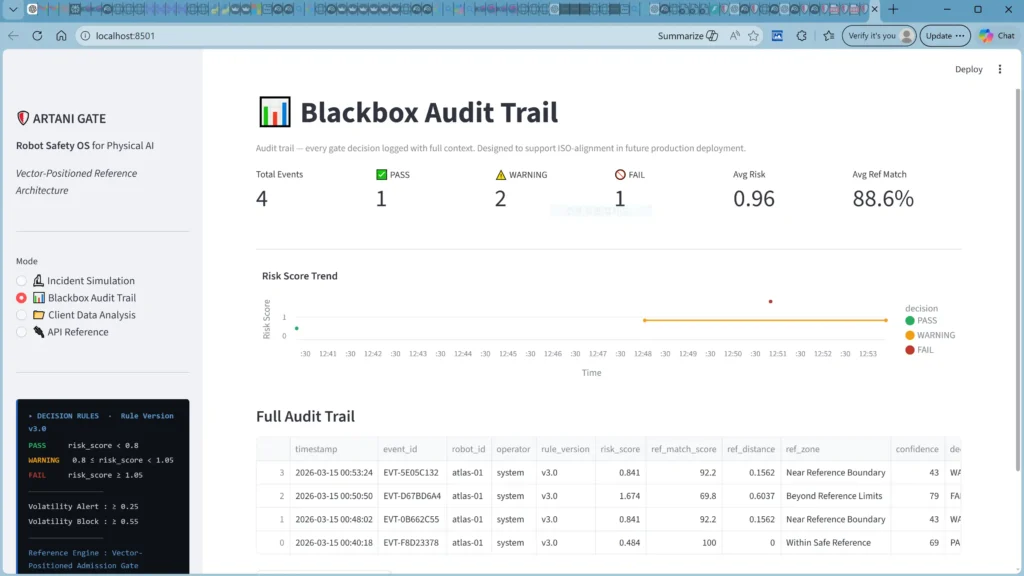Click the Verify it's you profile button
This screenshot has width=1024, height=576.
click(x=879, y=35)
